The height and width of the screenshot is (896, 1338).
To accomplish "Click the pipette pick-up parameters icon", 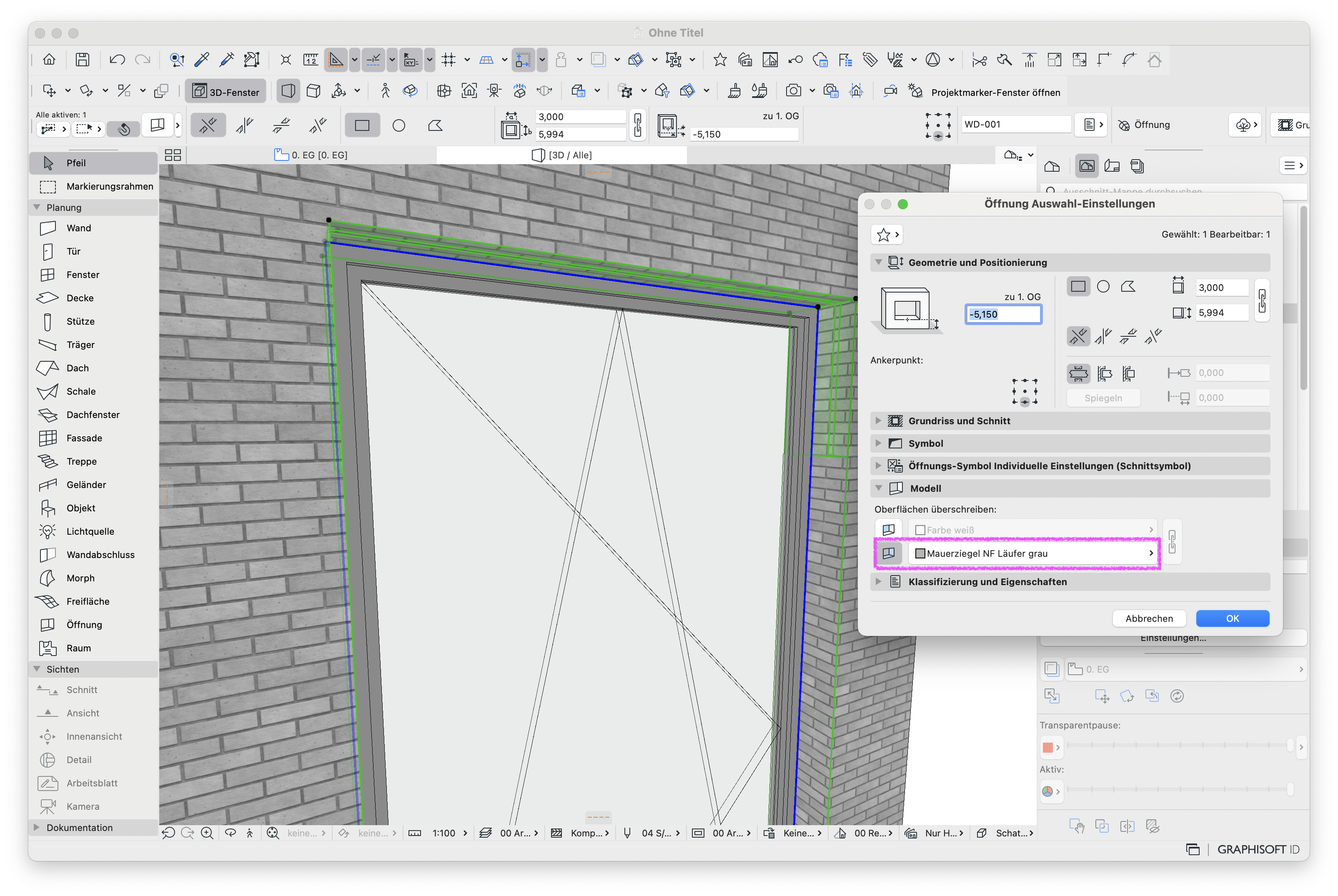I will pyautogui.click(x=202, y=60).
